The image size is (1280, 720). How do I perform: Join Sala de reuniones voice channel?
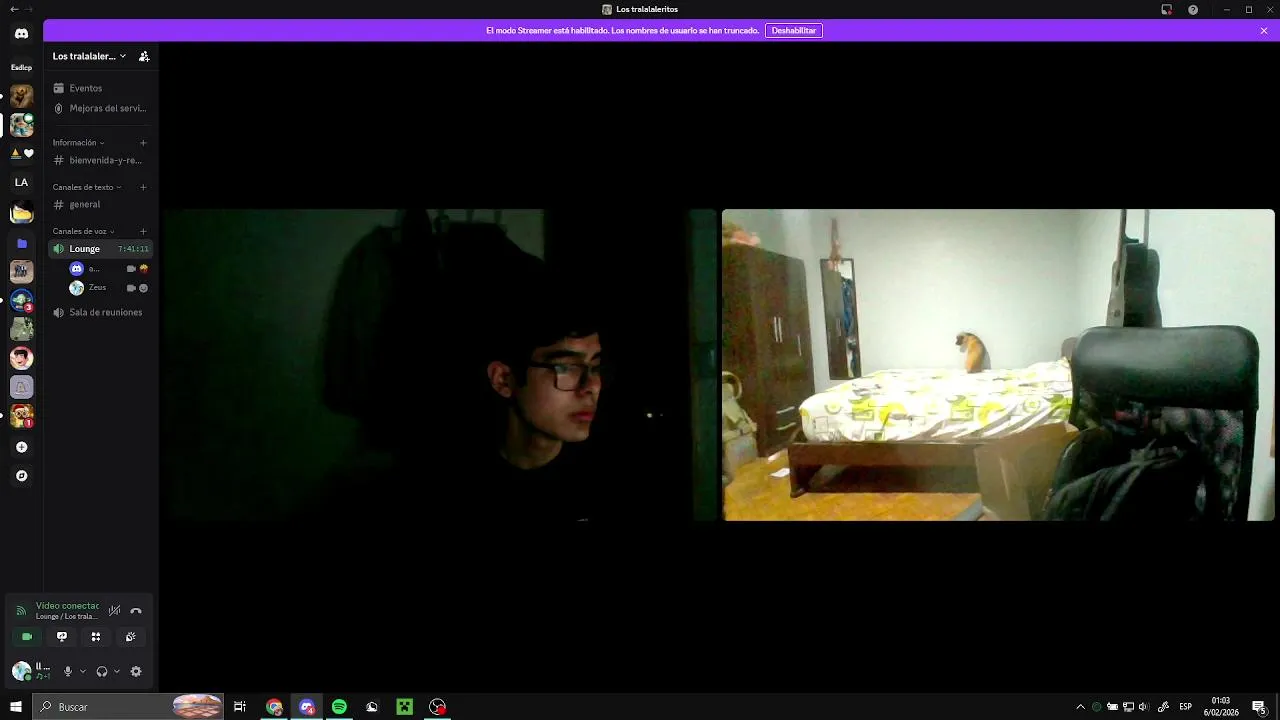pyautogui.click(x=101, y=312)
